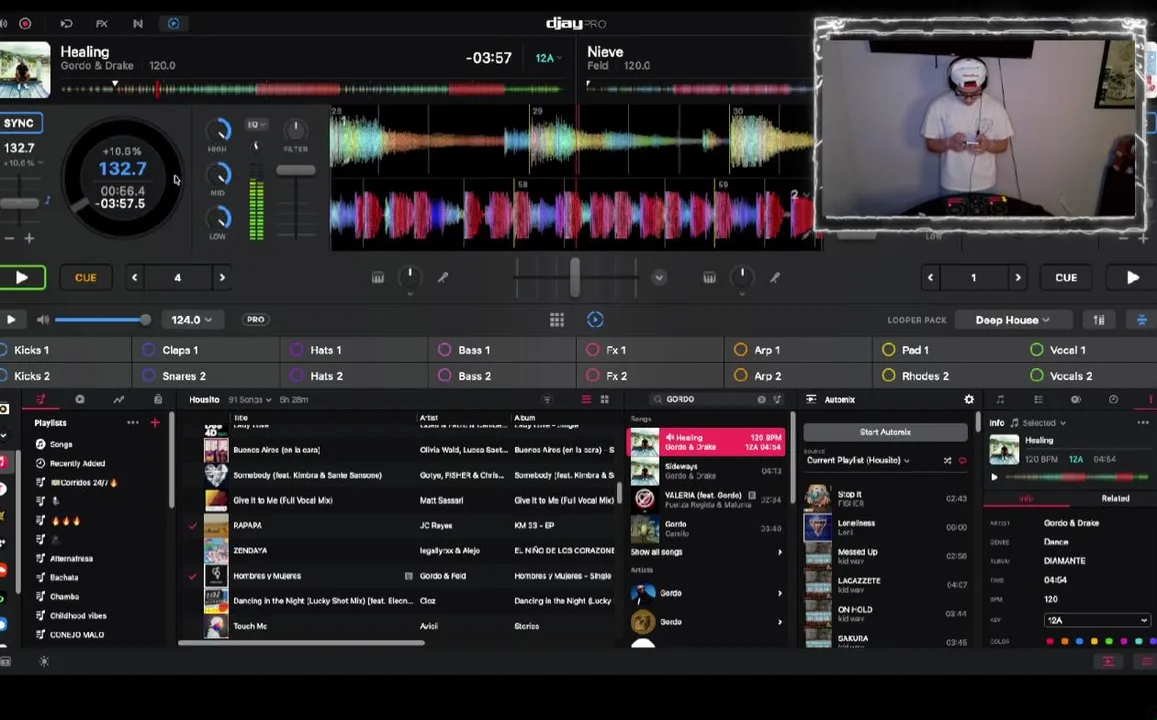Open the FX panel icon in top bar

pos(102,24)
